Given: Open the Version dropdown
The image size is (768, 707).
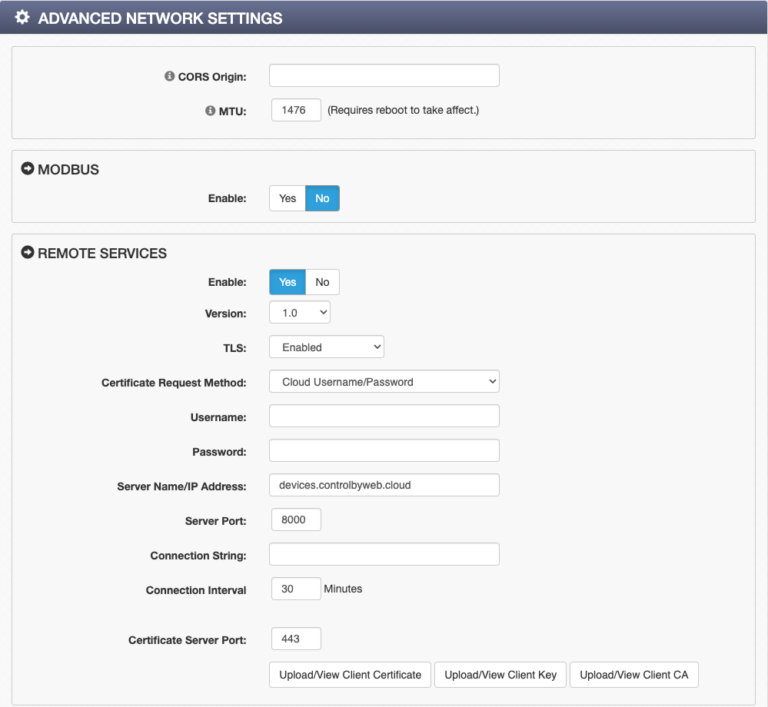Looking at the screenshot, I should (x=299, y=313).
